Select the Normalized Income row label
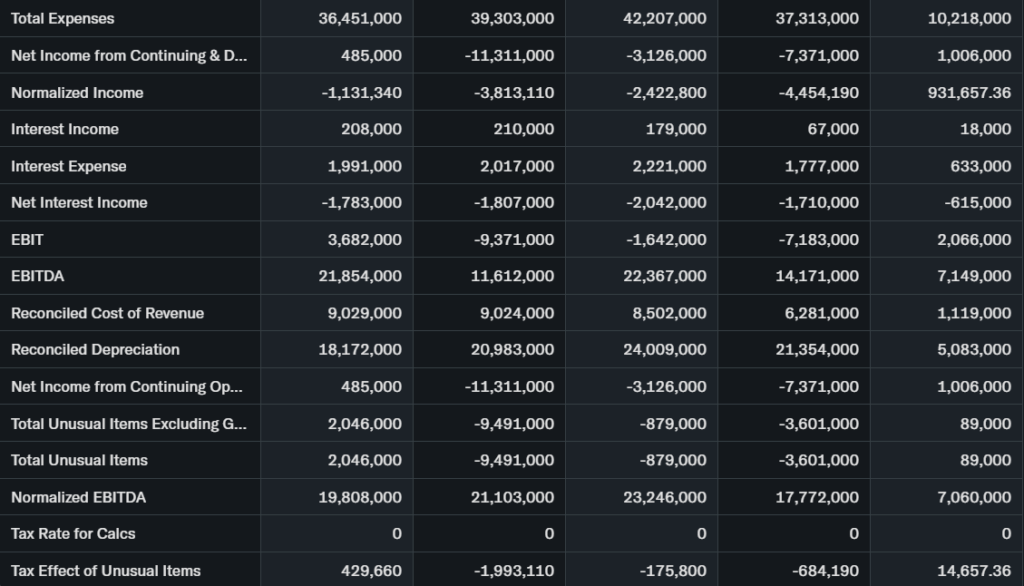The image size is (1024, 586). (x=77, y=93)
